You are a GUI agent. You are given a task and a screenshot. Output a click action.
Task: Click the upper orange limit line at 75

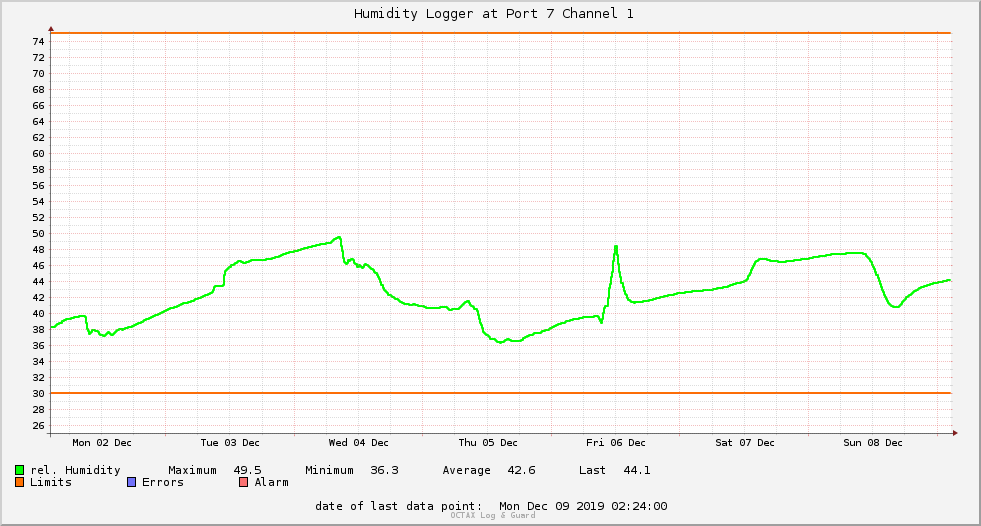tap(501, 33)
